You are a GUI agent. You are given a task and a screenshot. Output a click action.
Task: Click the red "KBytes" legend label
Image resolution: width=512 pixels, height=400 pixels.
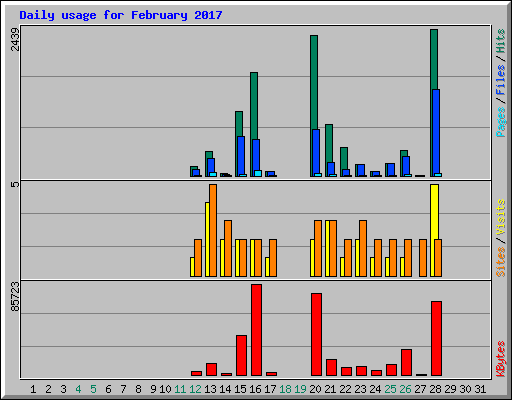coord(501,359)
